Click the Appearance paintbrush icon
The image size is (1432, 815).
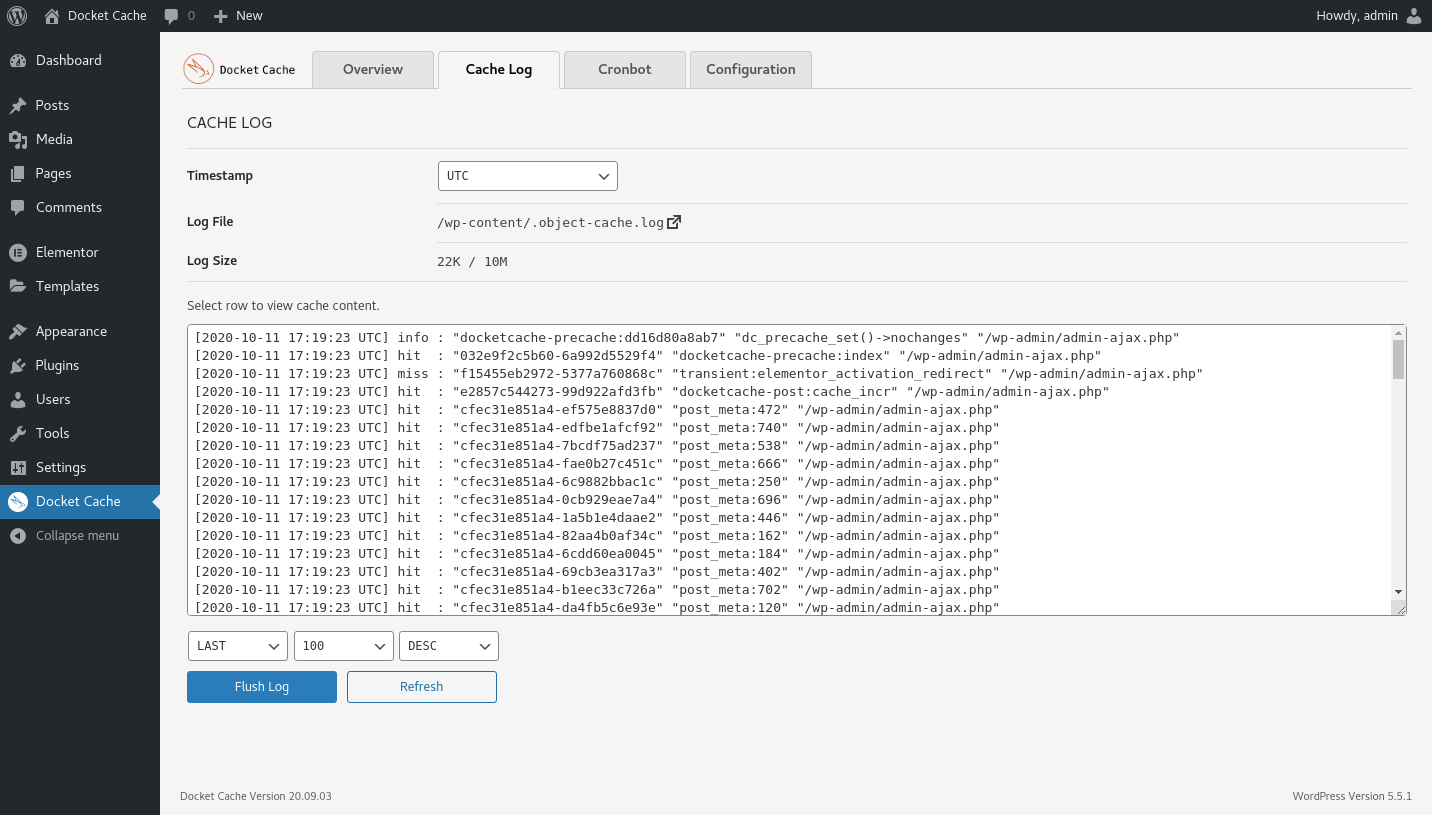[21, 330]
